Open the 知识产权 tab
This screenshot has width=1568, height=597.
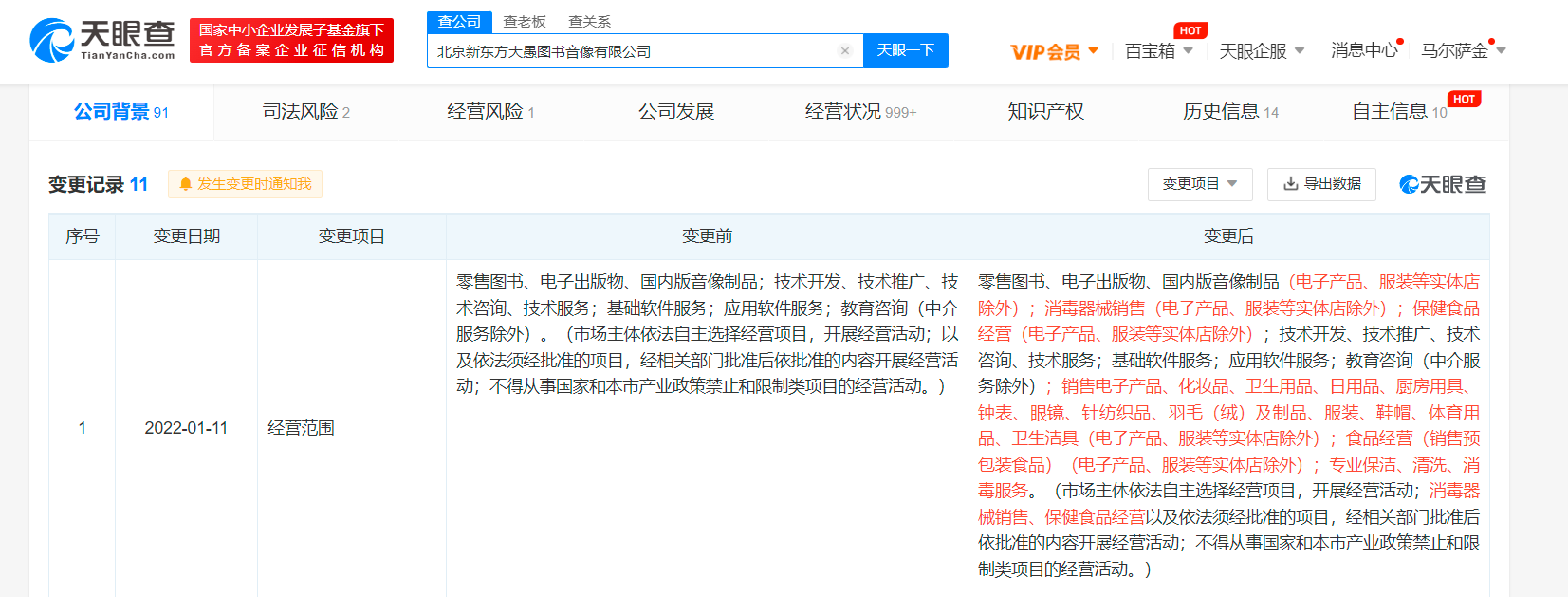point(1045,112)
